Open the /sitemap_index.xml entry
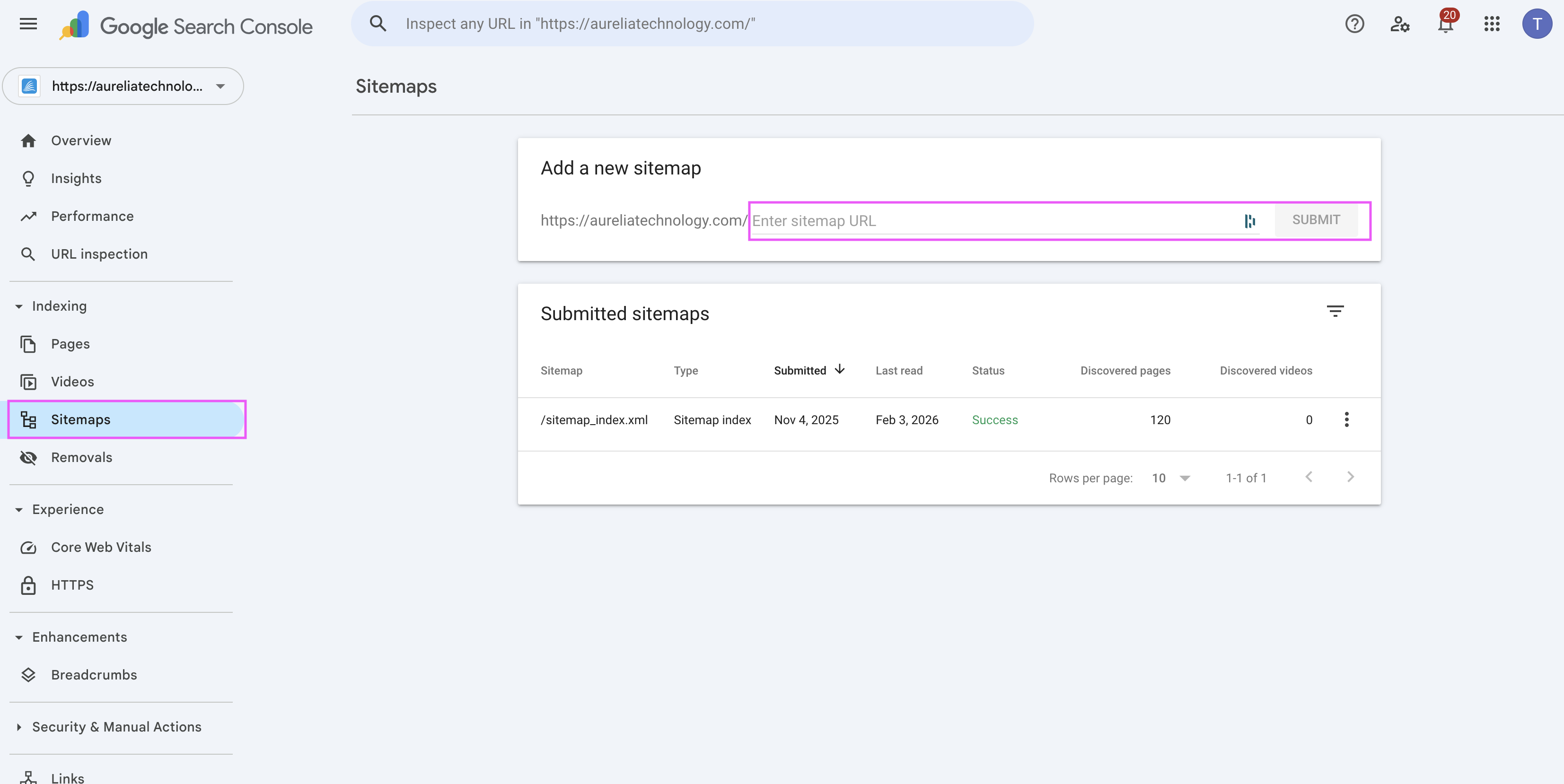Viewport: 1564px width, 784px height. (594, 419)
